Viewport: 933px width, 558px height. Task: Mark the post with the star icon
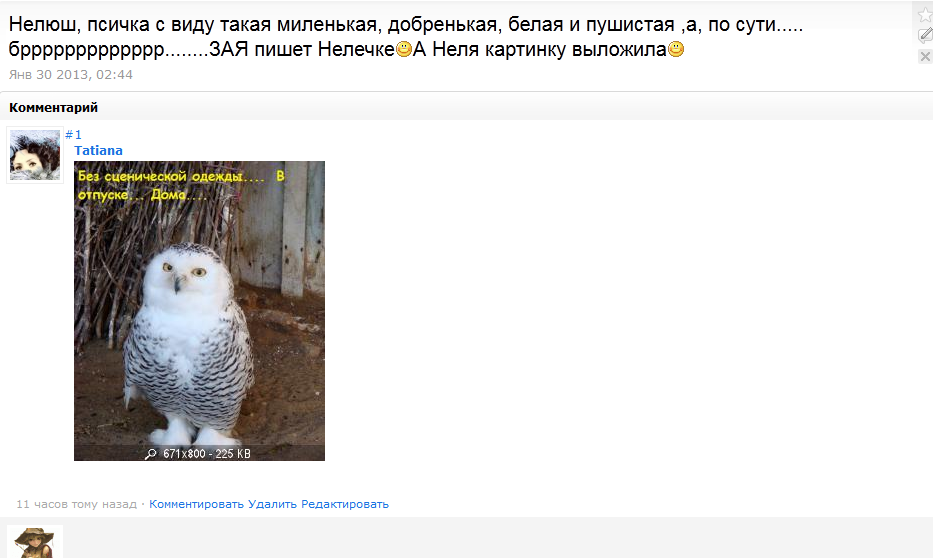(x=925, y=15)
